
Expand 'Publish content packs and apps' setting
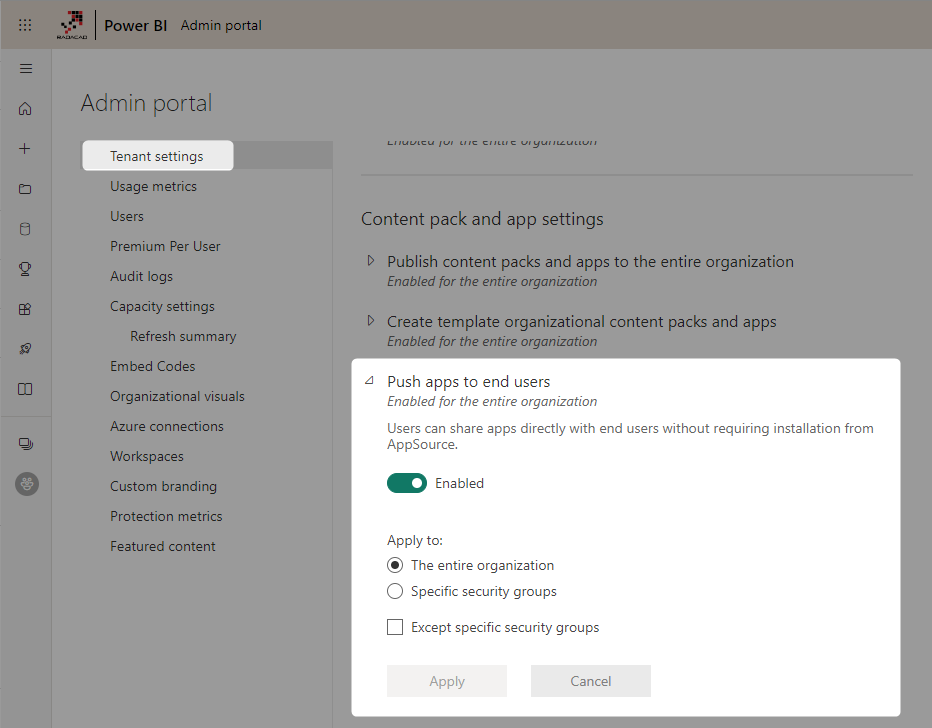pyautogui.click(x=371, y=261)
